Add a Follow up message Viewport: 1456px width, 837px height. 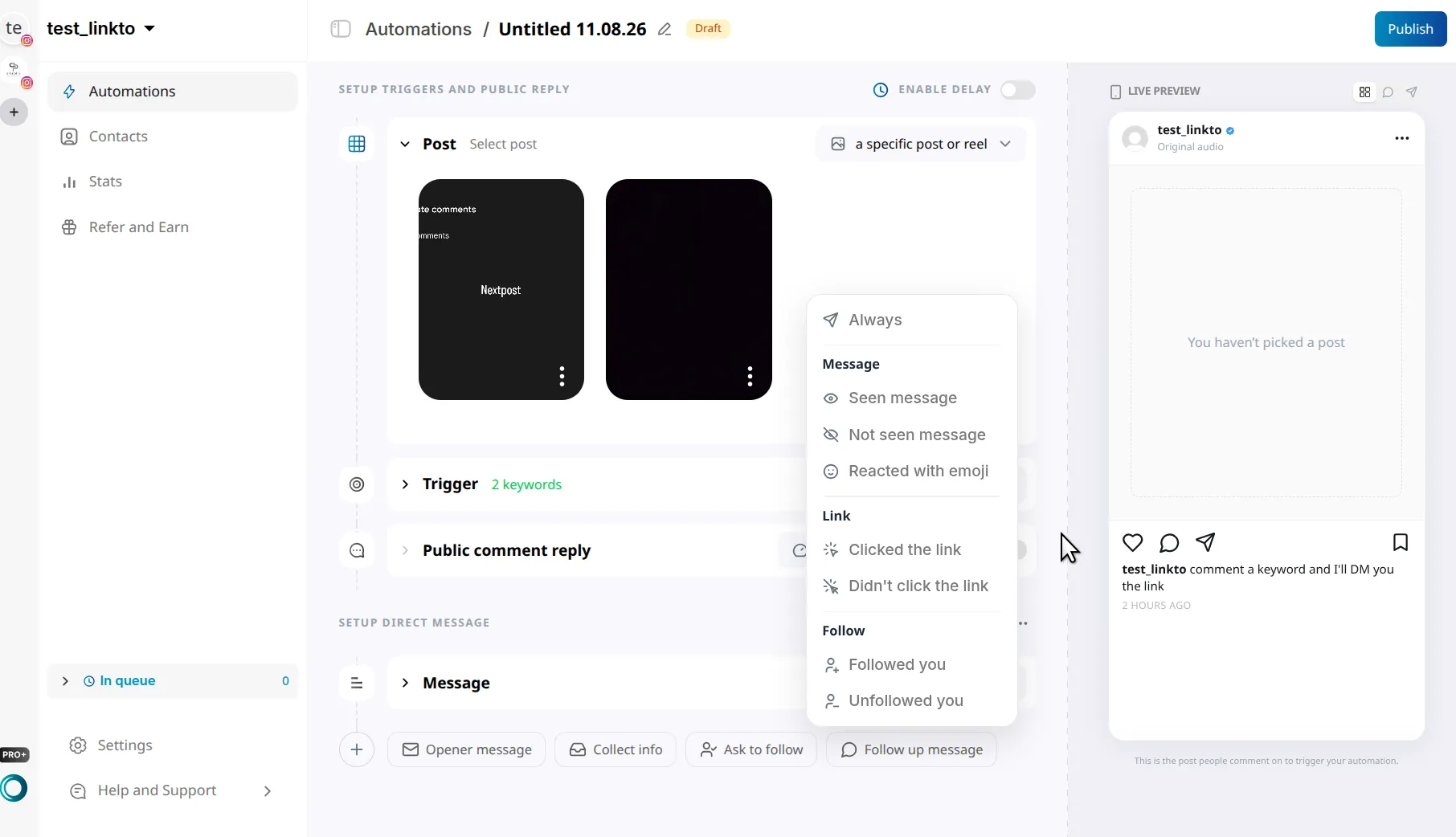click(911, 749)
